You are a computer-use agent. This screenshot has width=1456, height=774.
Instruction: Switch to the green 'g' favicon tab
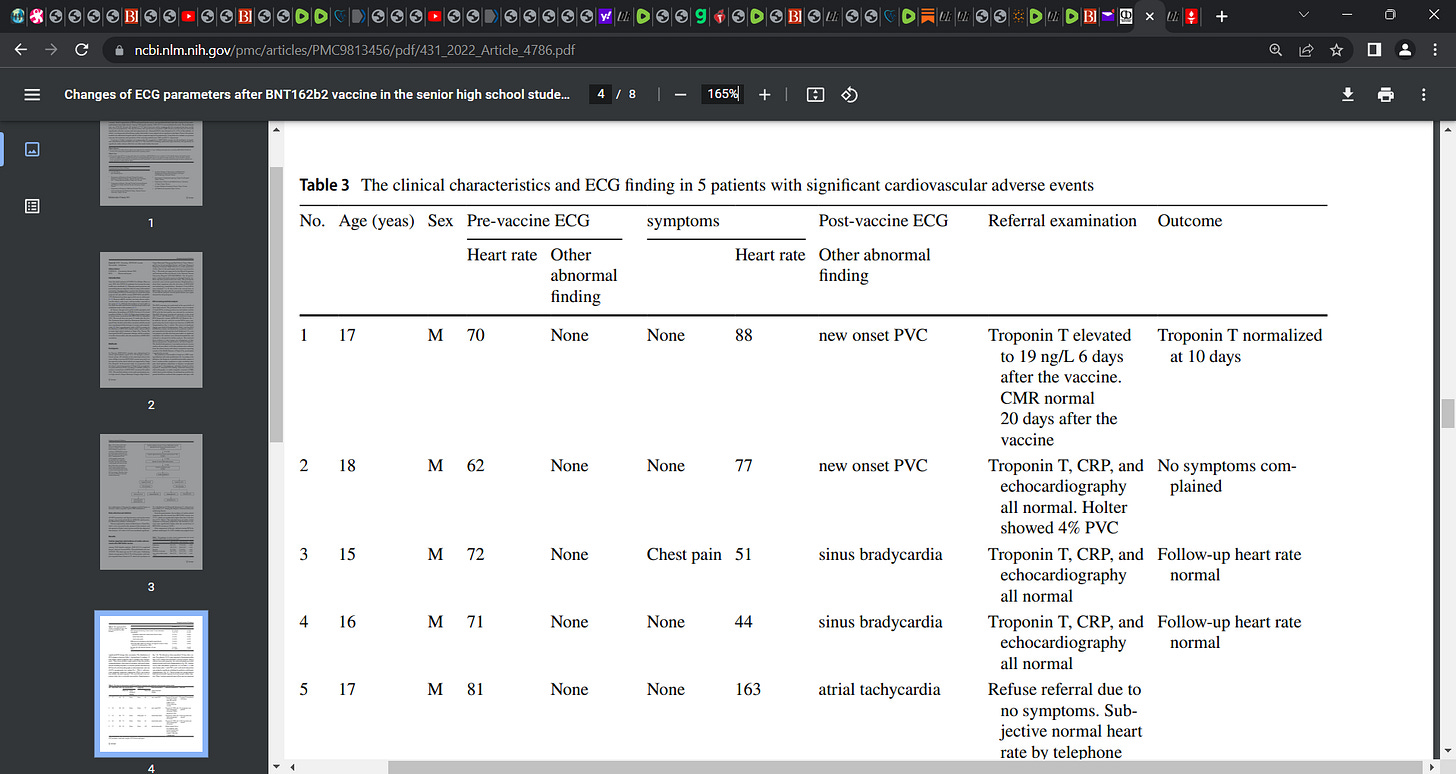click(702, 16)
